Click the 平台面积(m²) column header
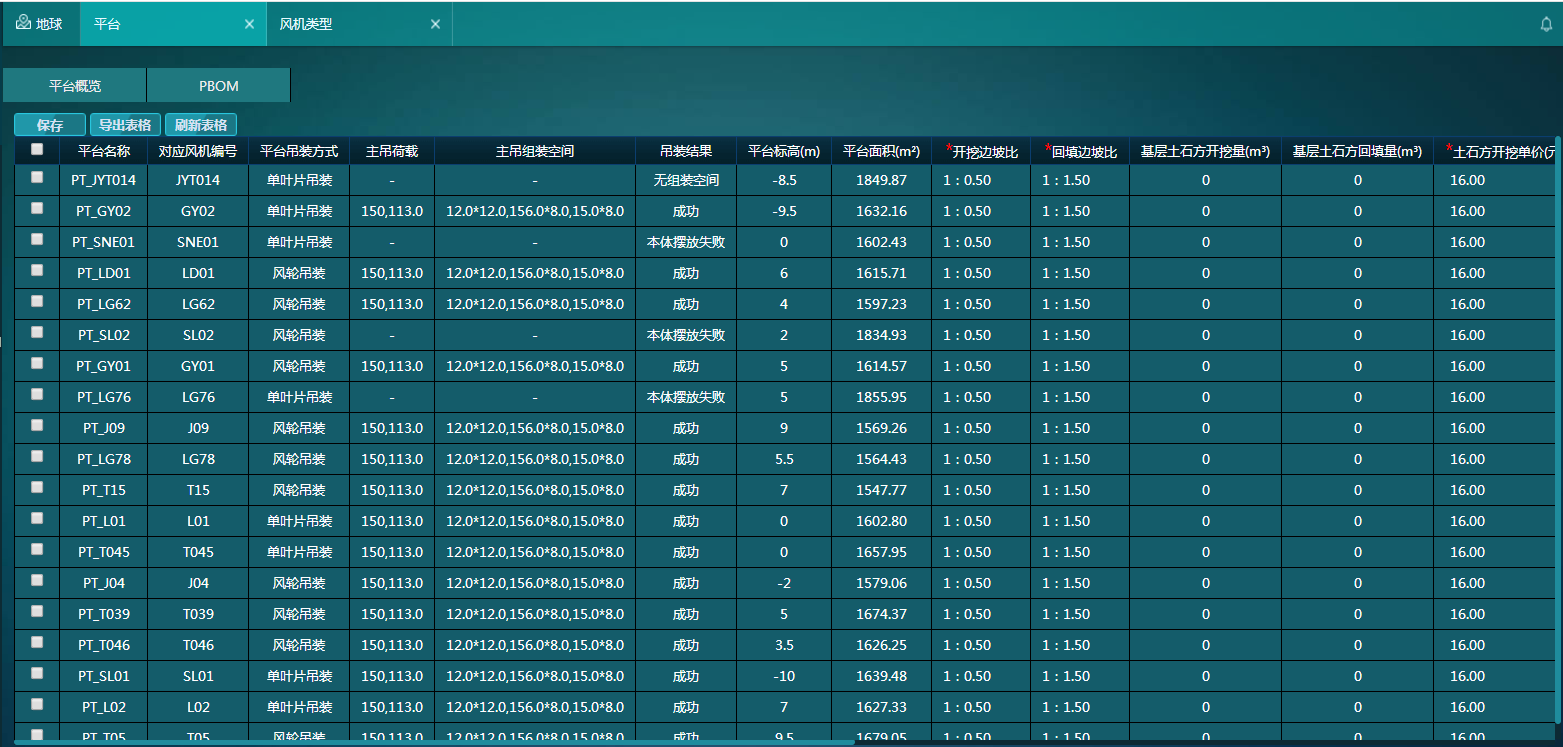The width and height of the screenshot is (1563, 747). pos(881,151)
